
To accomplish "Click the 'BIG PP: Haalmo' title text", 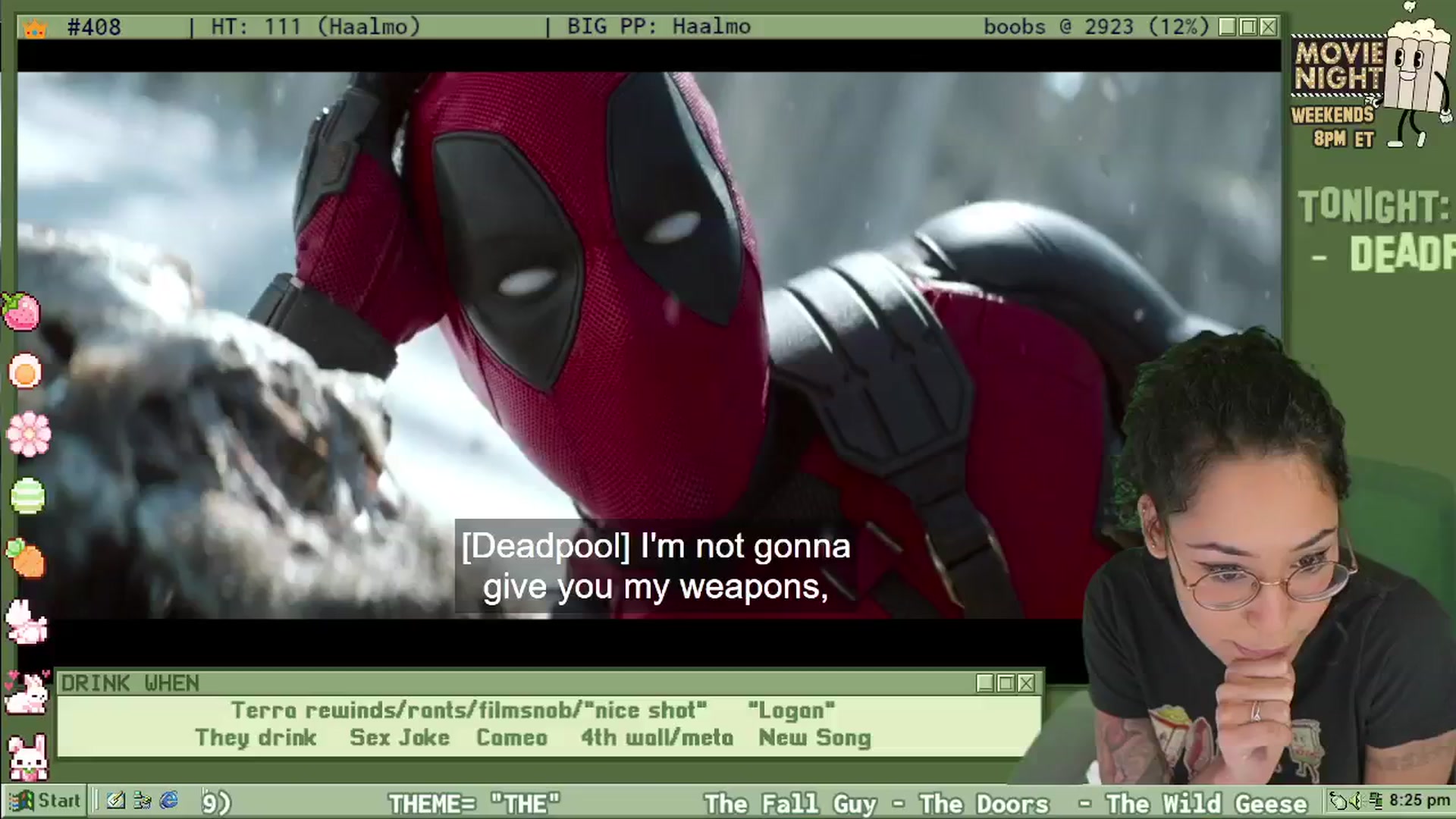I will click(659, 27).
